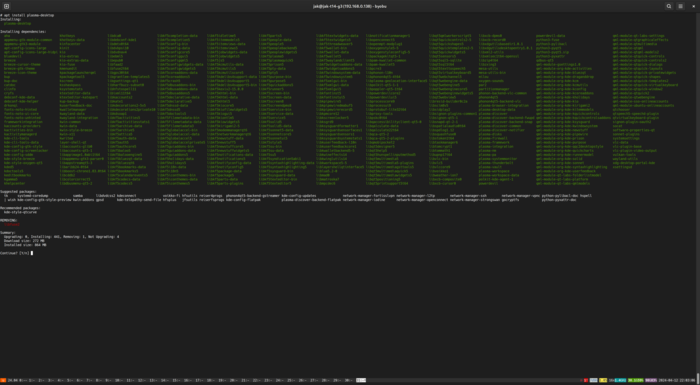The width and height of the screenshot is (700, 385).
Task: Click the 'kwayland-integration' package name
Action: (x=79, y=118)
